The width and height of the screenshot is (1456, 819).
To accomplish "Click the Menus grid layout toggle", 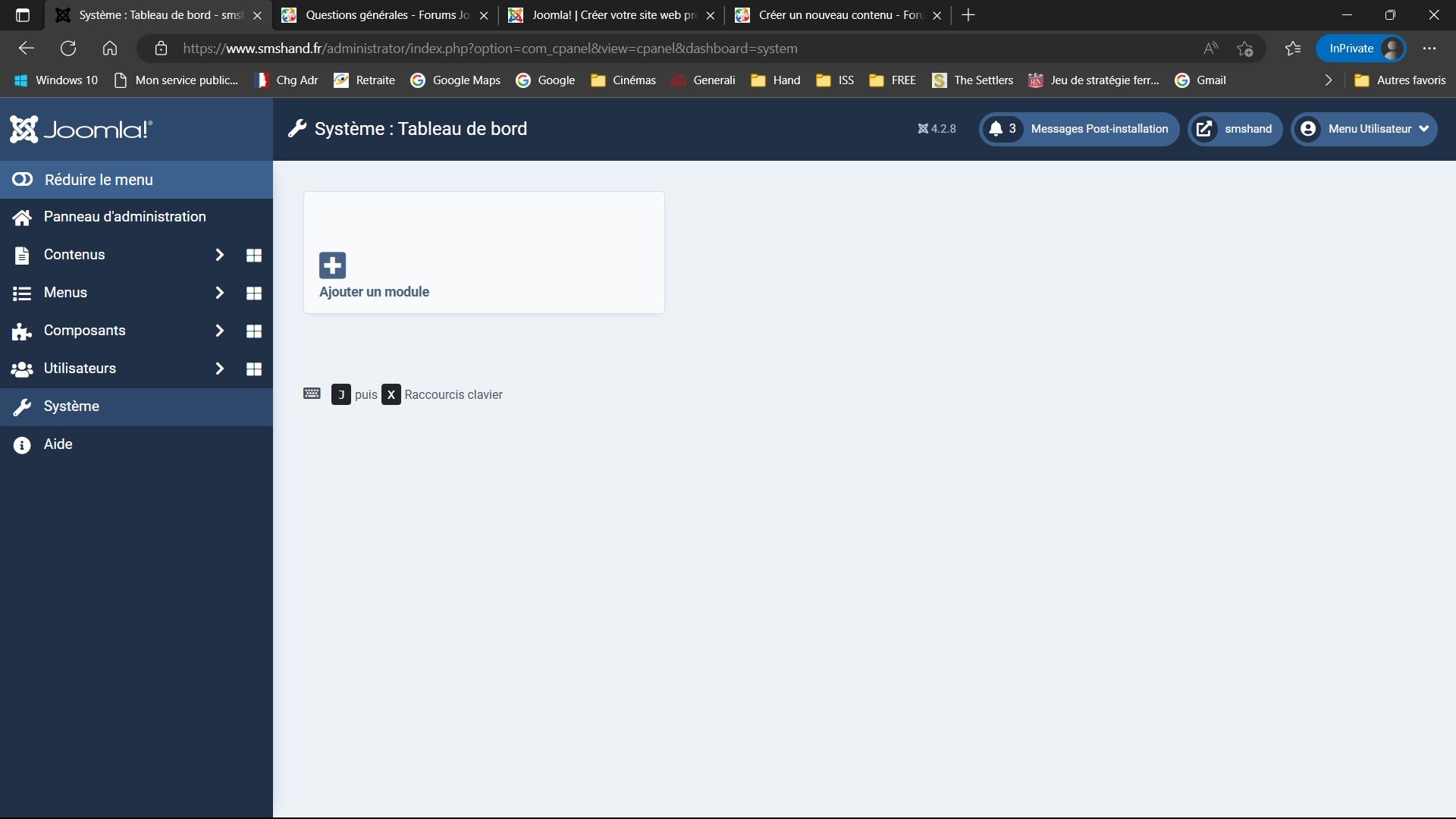I will (x=254, y=292).
